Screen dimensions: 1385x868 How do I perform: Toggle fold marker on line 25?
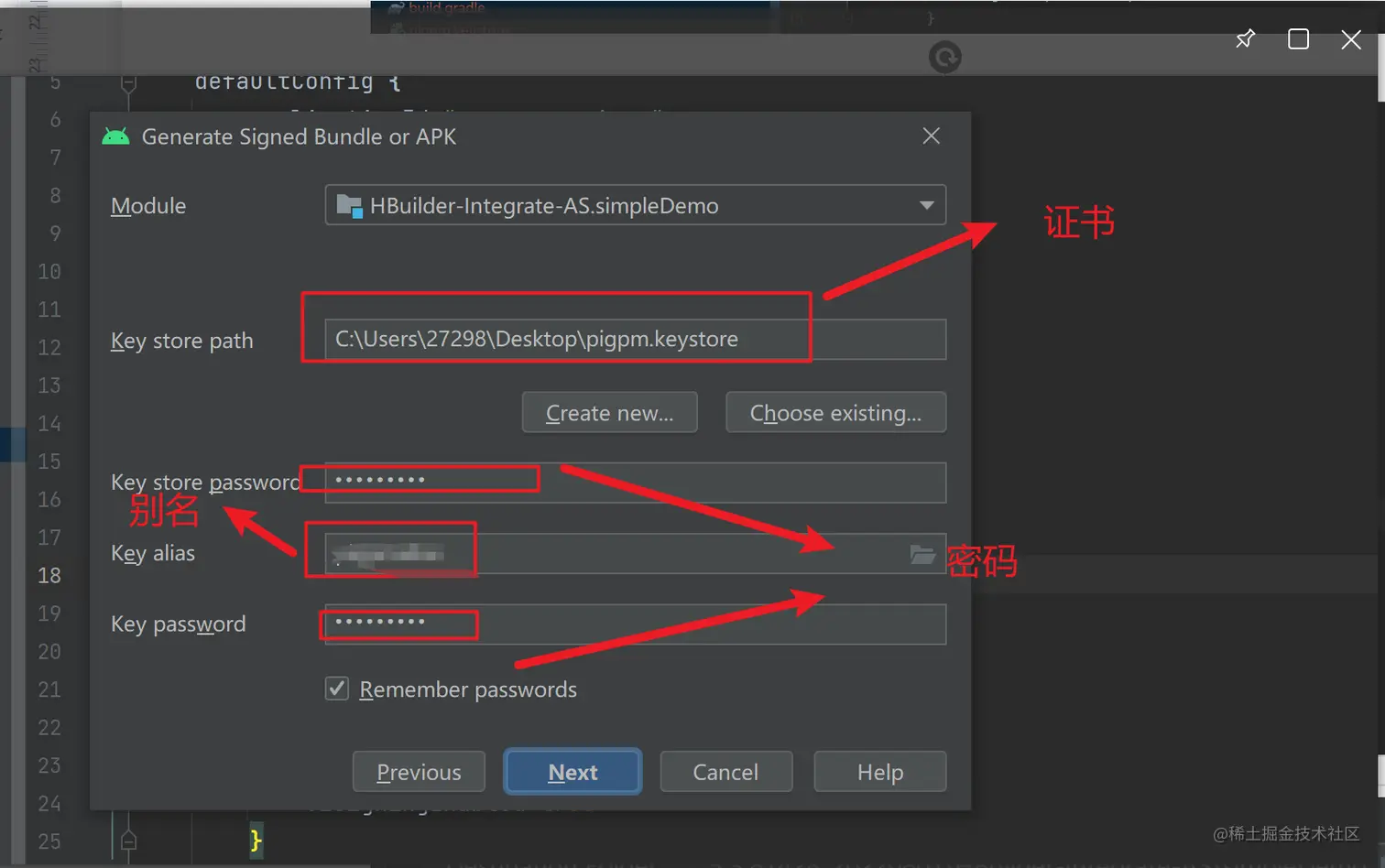coord(128,840)
